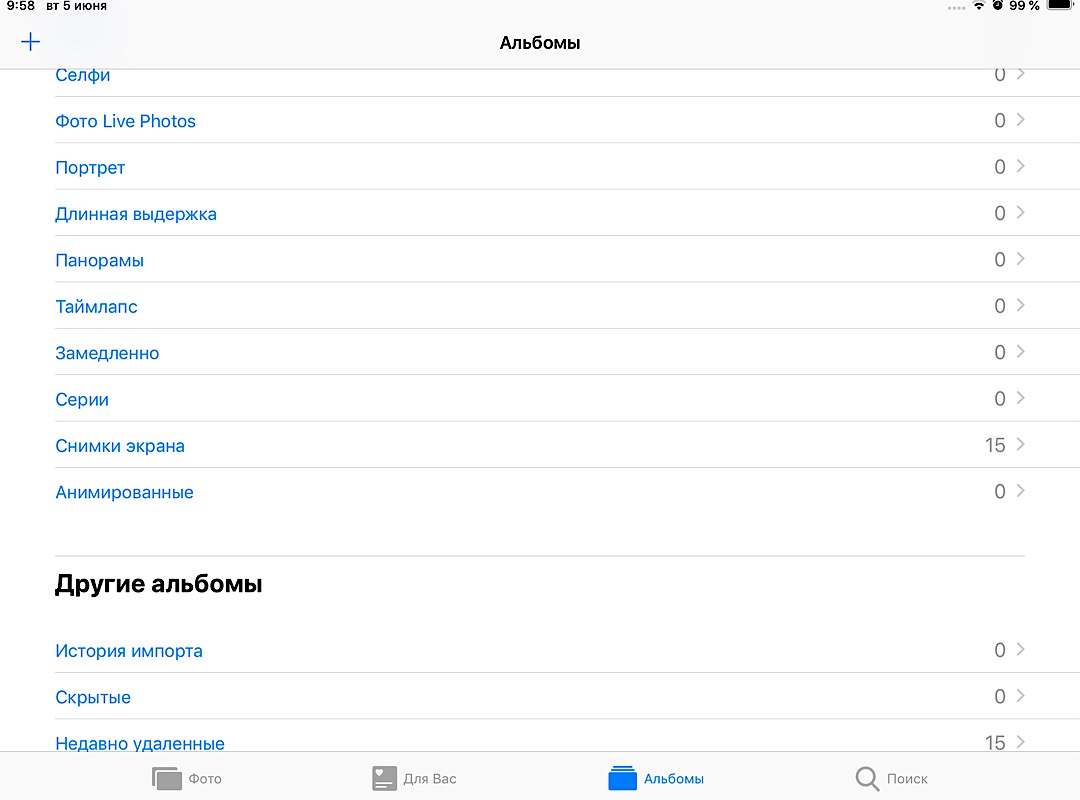Open the Замедленно album
Screen dimensions: 1080x800
click(x=107, y=353)
